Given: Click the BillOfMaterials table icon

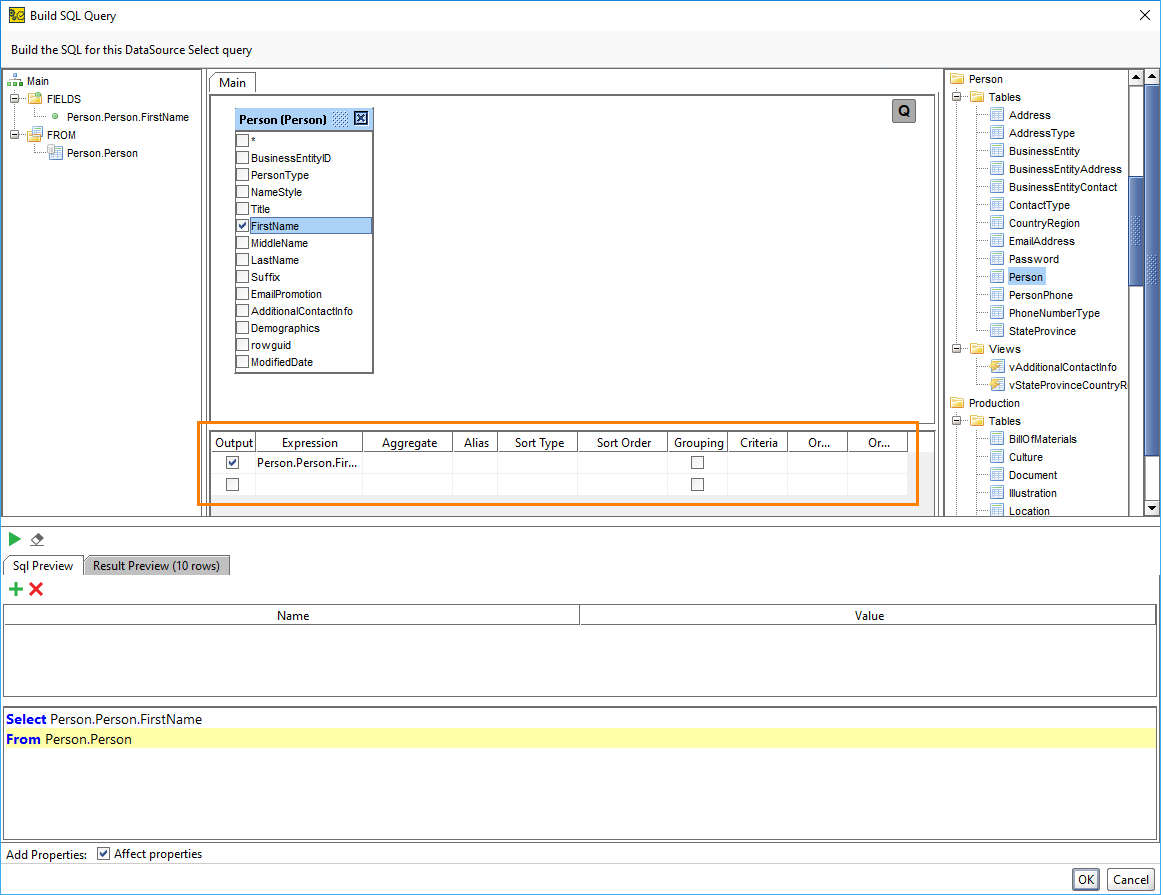Looking at the screenshot, I should click(997, 438).
